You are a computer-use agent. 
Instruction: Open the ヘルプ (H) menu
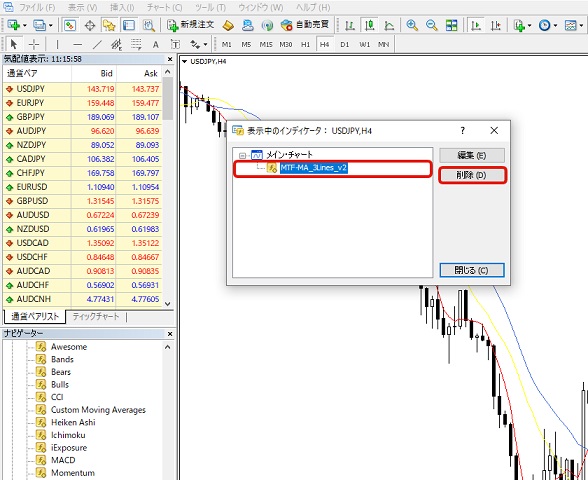[313, 7]
